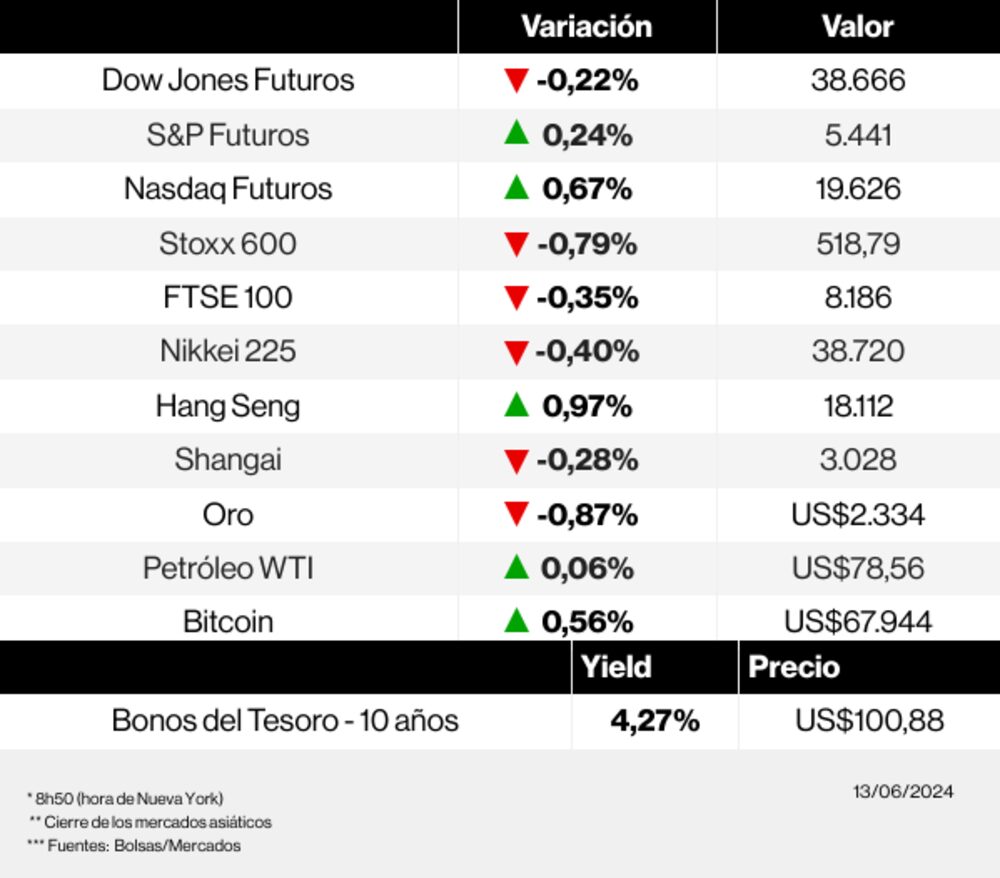Click the red down arrow in FTSE 100 row
Image resolution: width=1000 pixels, height=878 pixels.
pos(516,297)
